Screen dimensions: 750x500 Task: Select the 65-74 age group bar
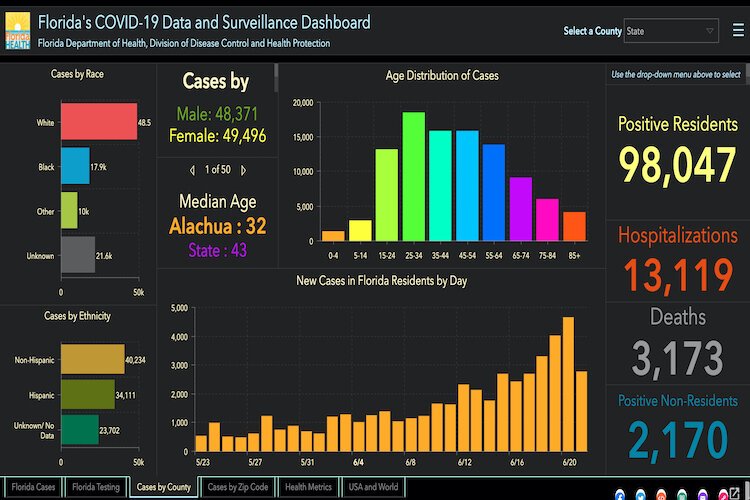point(521,209)
